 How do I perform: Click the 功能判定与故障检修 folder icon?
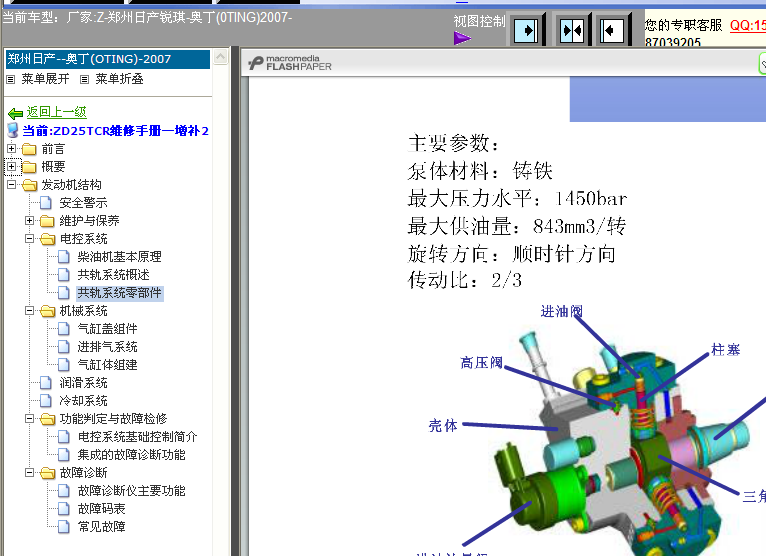pos(47,419)
